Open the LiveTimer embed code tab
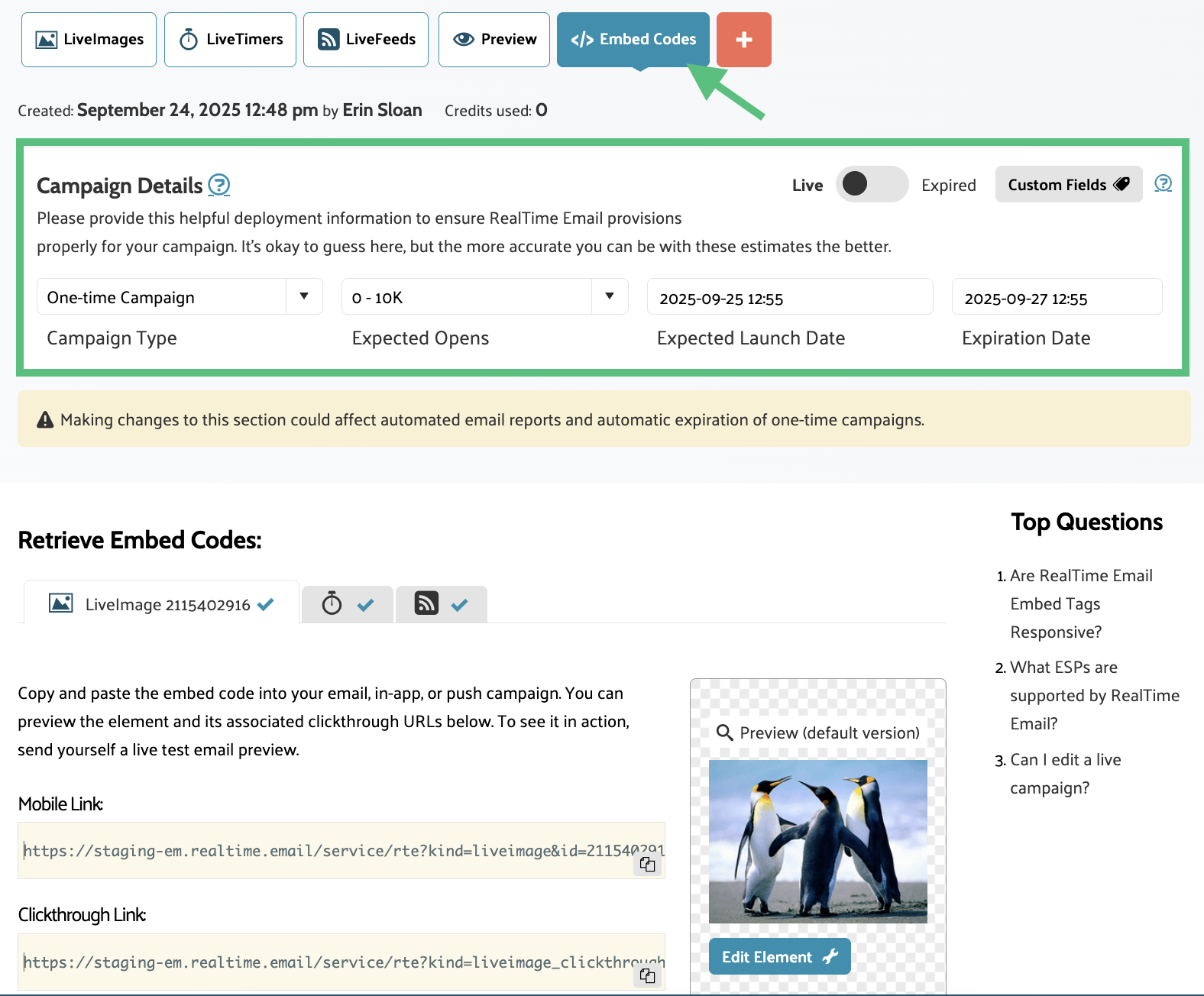Viewport: 1204px width, 996px height. coord(347,605)
